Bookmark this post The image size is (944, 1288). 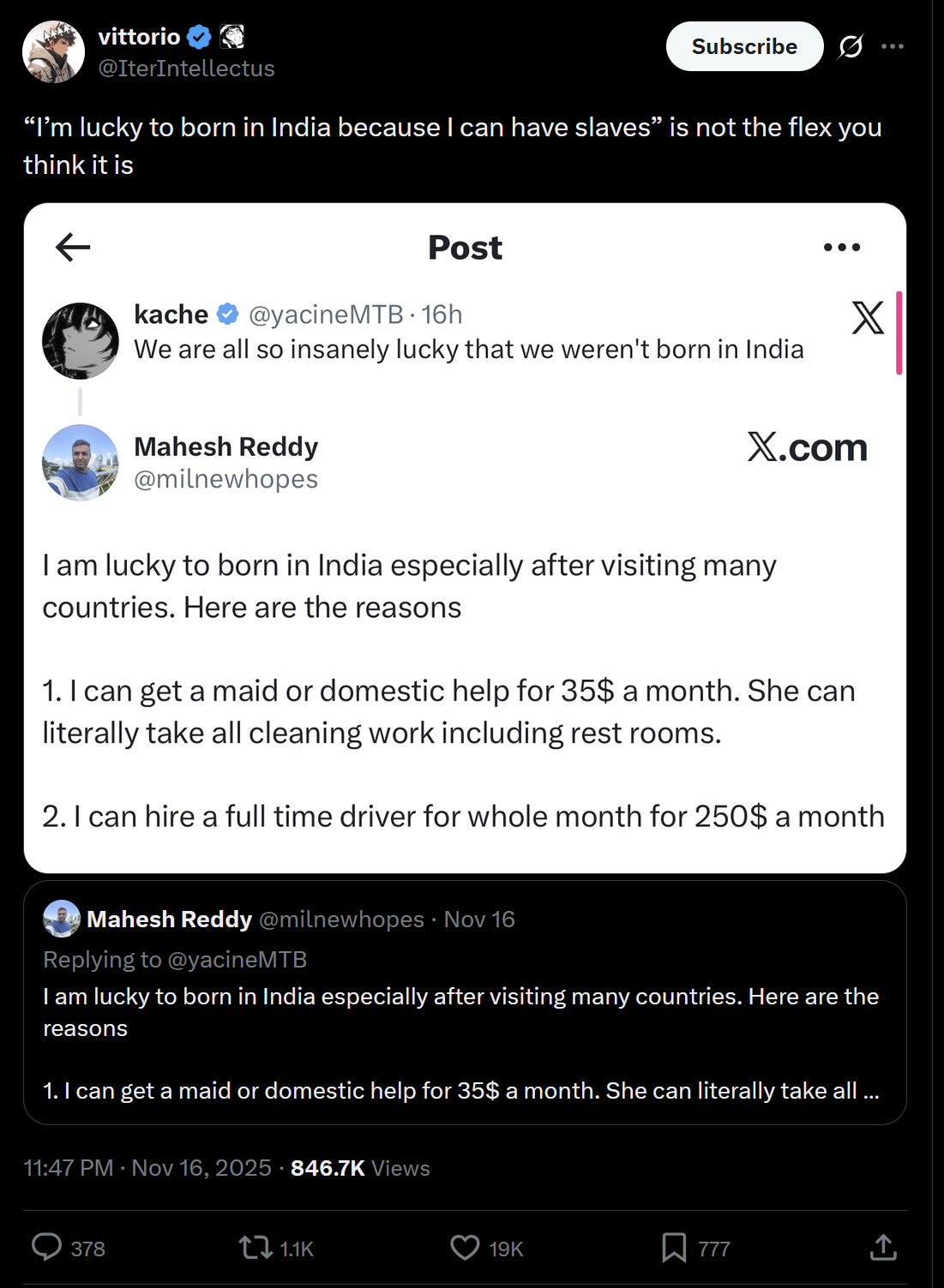(x=674, y=1247)
